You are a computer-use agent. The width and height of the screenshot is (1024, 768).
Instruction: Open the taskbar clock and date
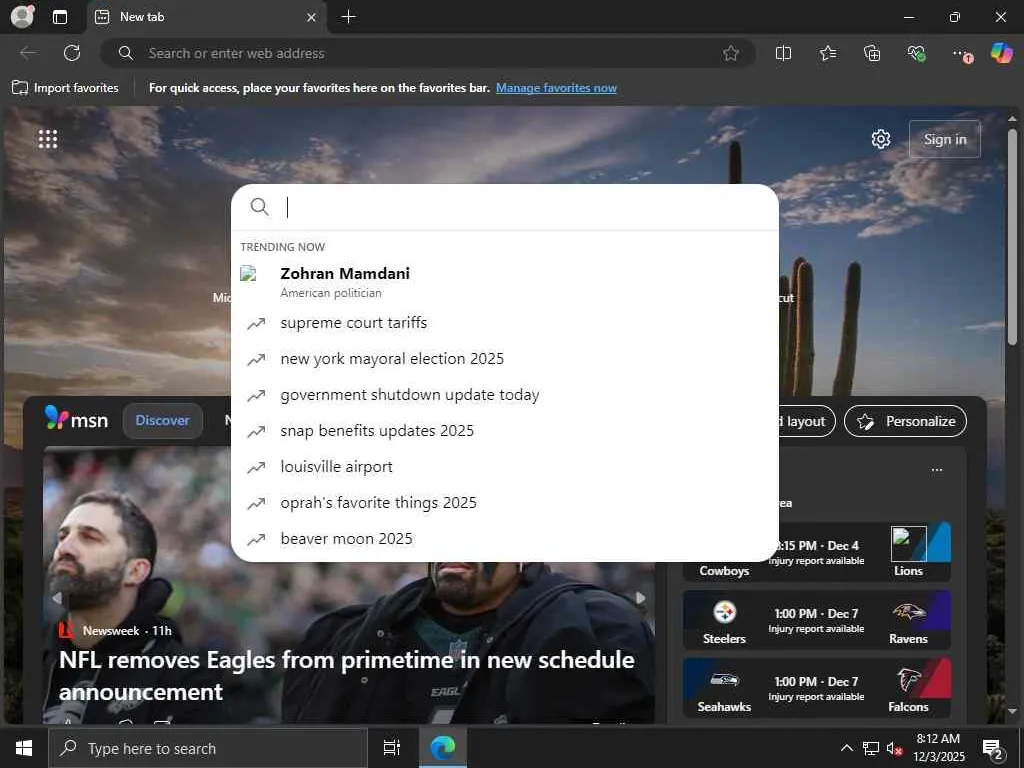click(x=938, y=748)
